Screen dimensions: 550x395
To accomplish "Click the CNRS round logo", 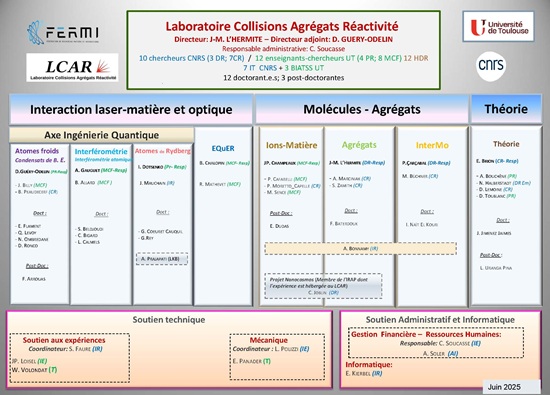I will [x=491, y=66].
